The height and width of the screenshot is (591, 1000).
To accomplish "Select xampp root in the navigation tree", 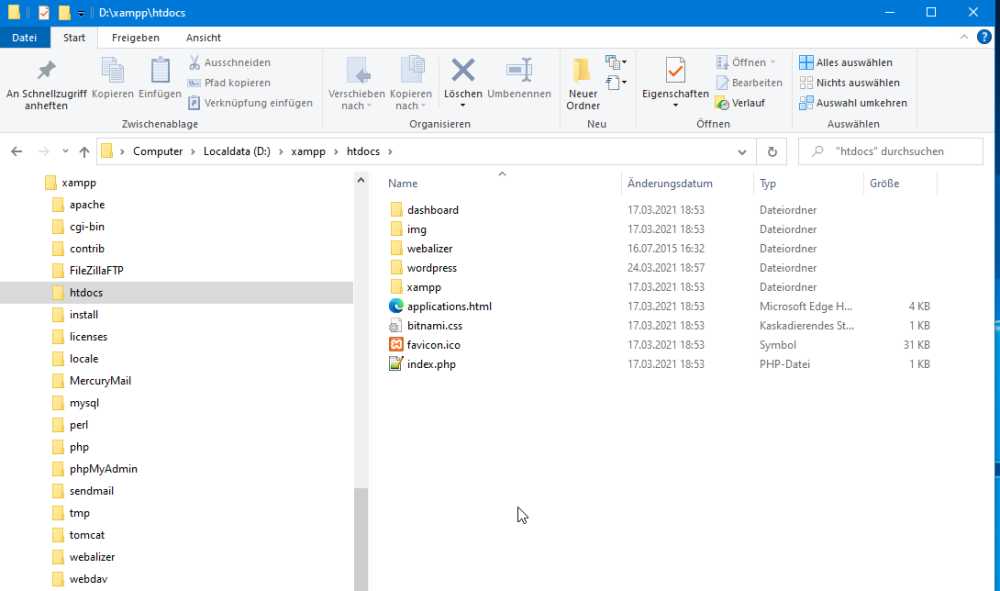I will click(71, 183).
